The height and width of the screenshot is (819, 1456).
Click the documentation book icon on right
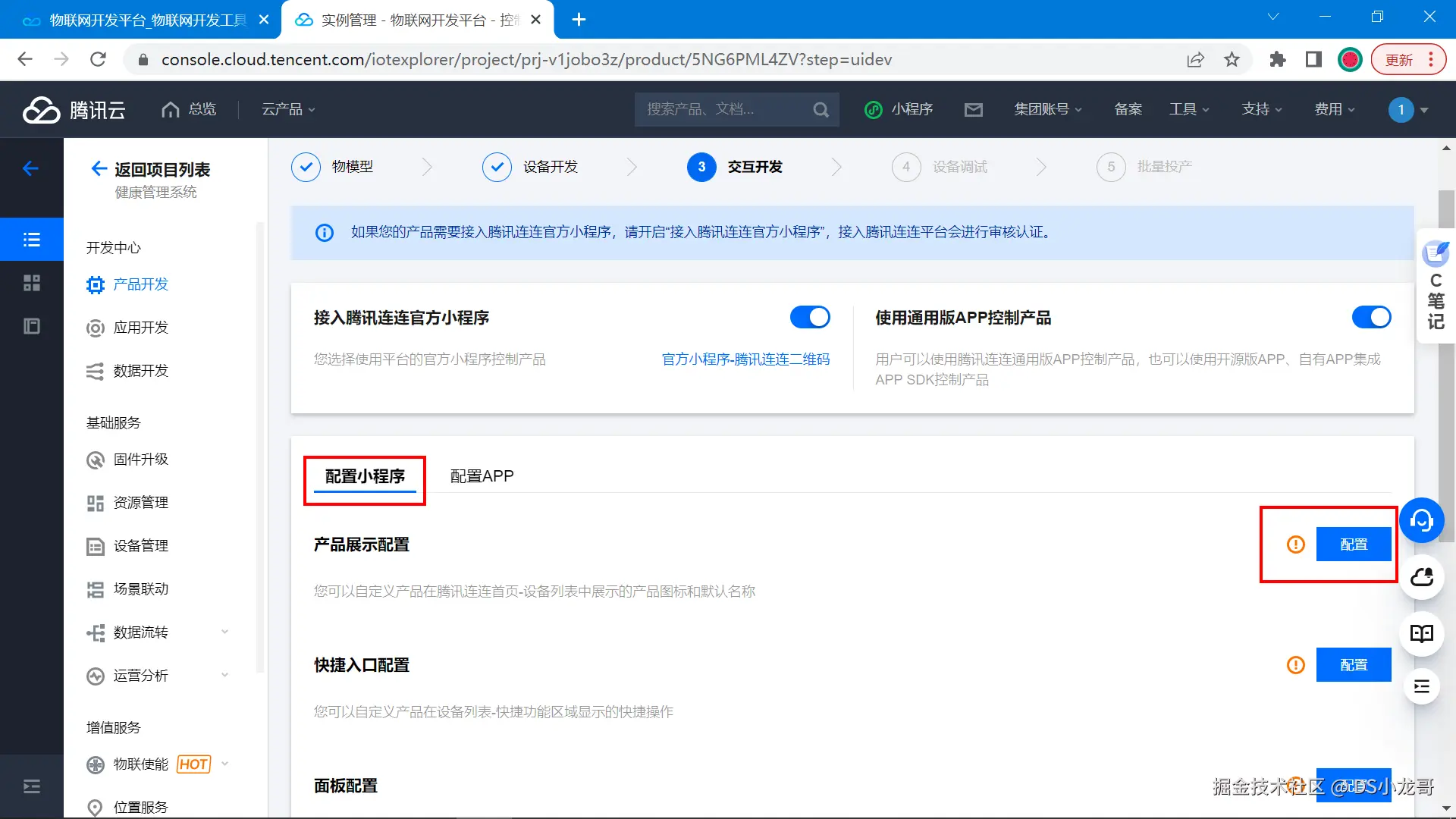[1421, 633]
